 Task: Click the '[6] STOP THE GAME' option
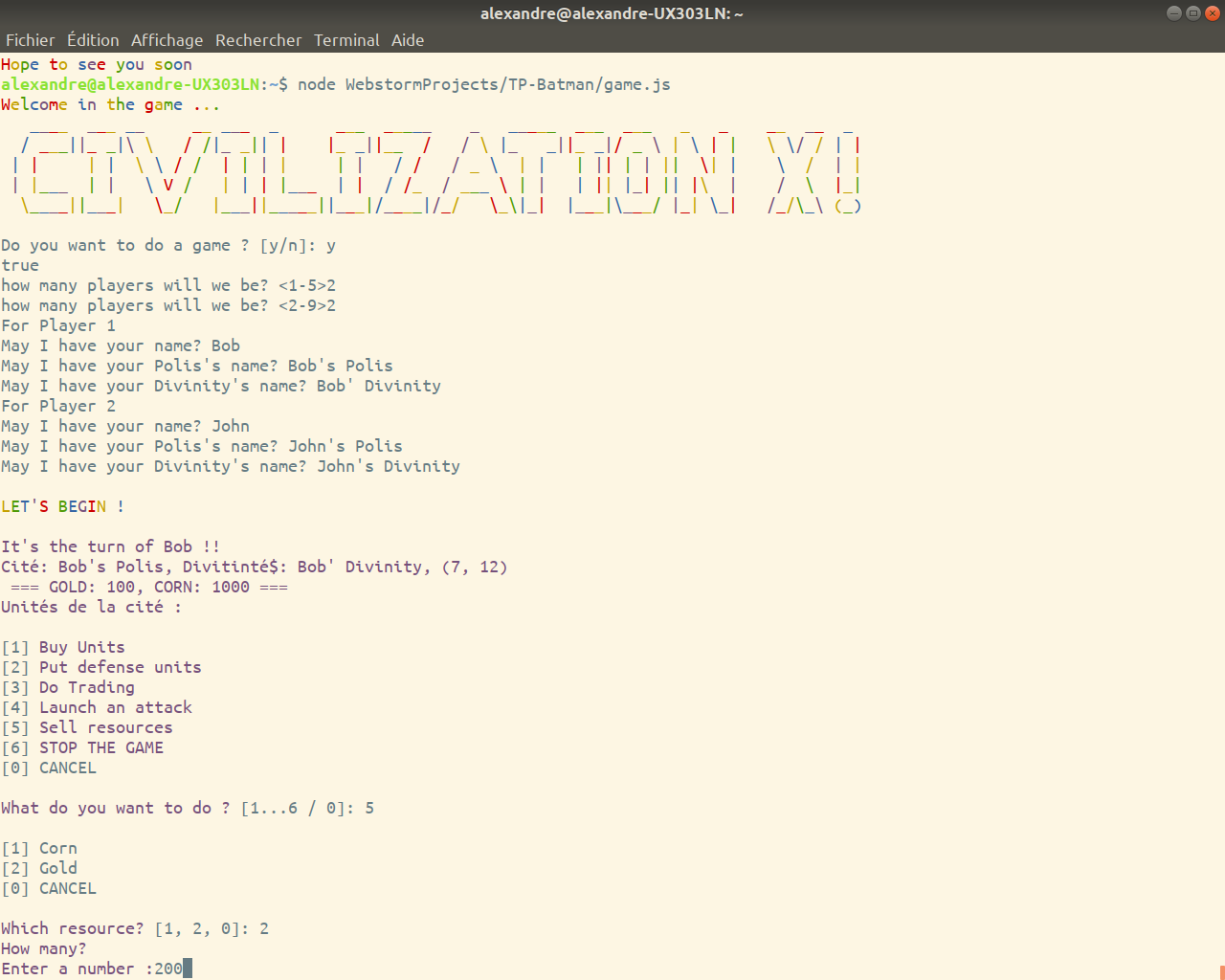(x=82, y=747)
